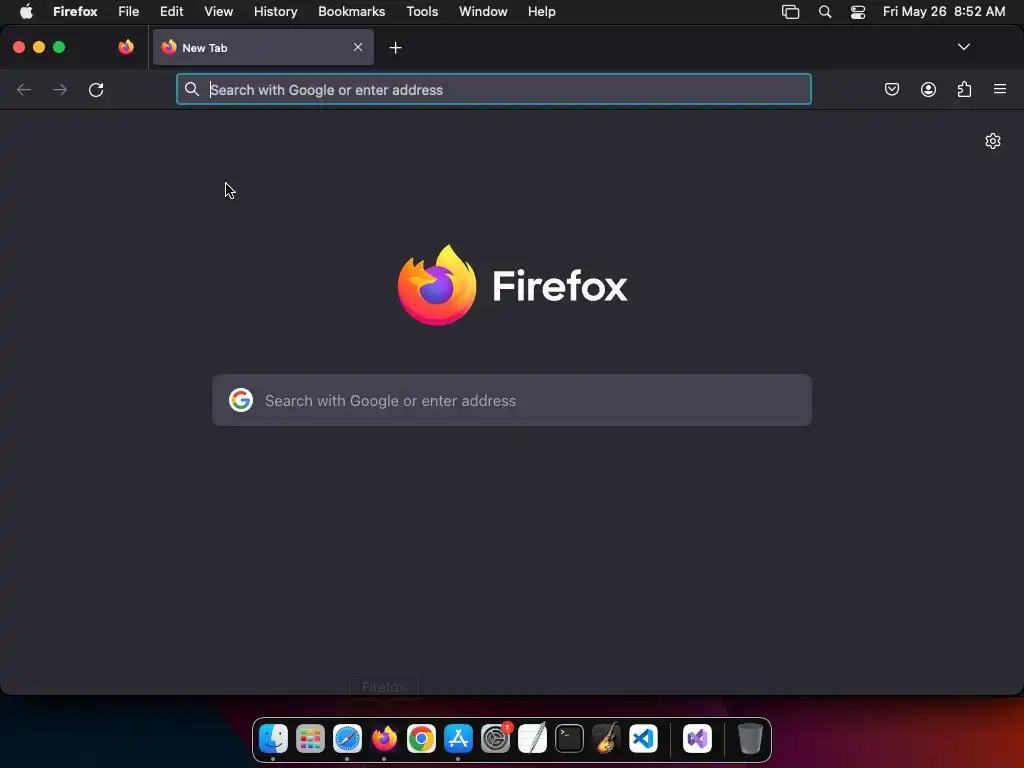Open Finder from the Dock
The height and width of the screenshot is (768, 1024).
pos(274,739)
